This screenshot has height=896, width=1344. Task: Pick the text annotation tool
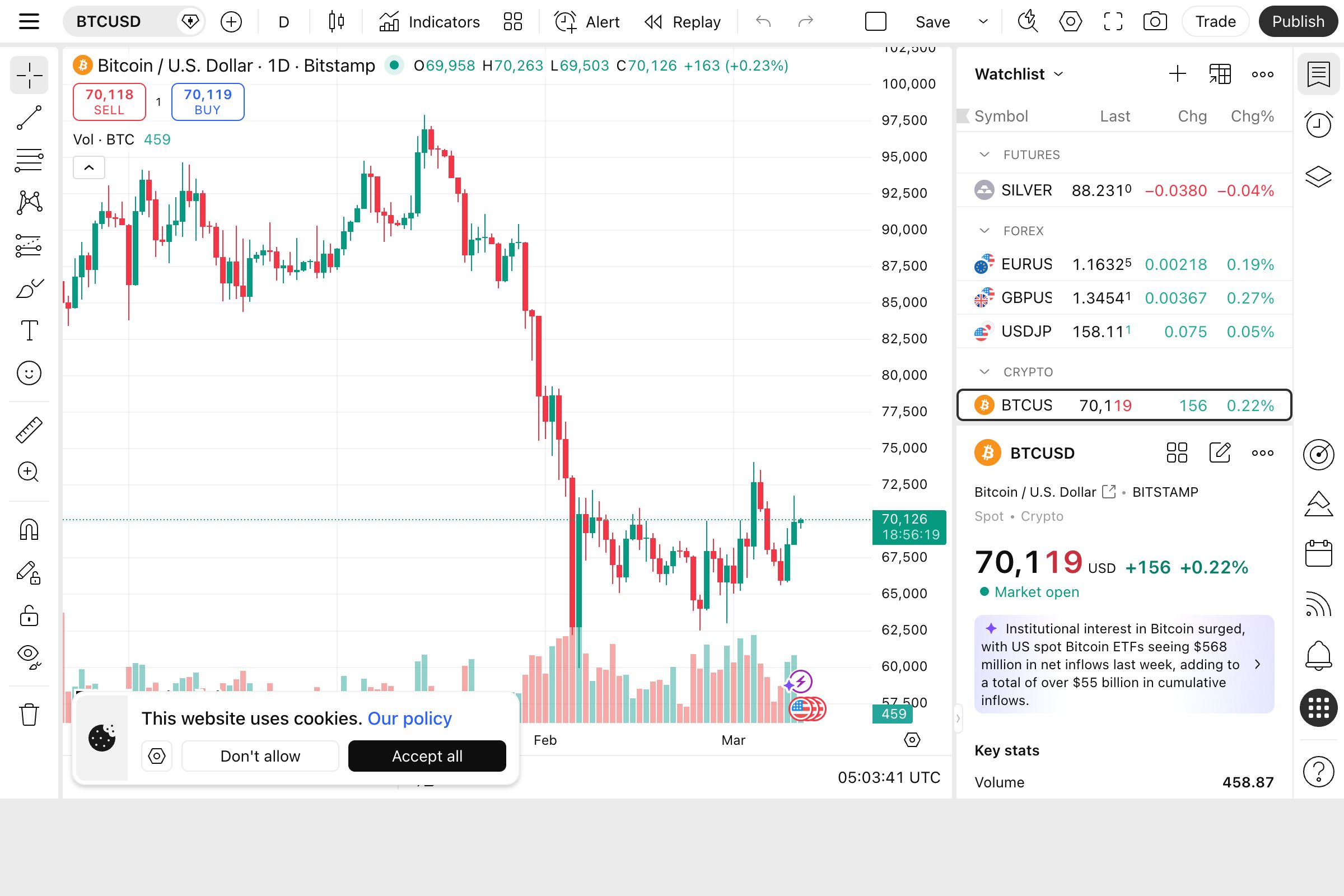[x=29, y=330]
